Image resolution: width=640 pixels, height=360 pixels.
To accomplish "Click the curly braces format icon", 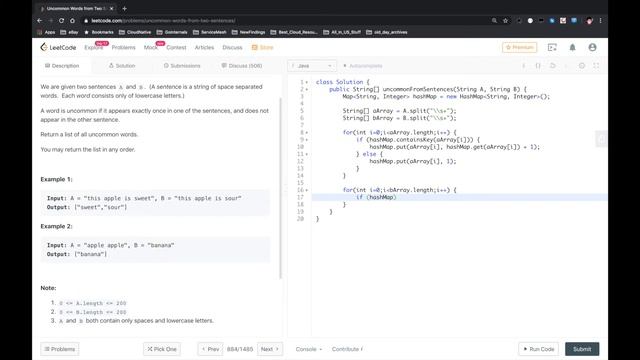I will (538, 66).
